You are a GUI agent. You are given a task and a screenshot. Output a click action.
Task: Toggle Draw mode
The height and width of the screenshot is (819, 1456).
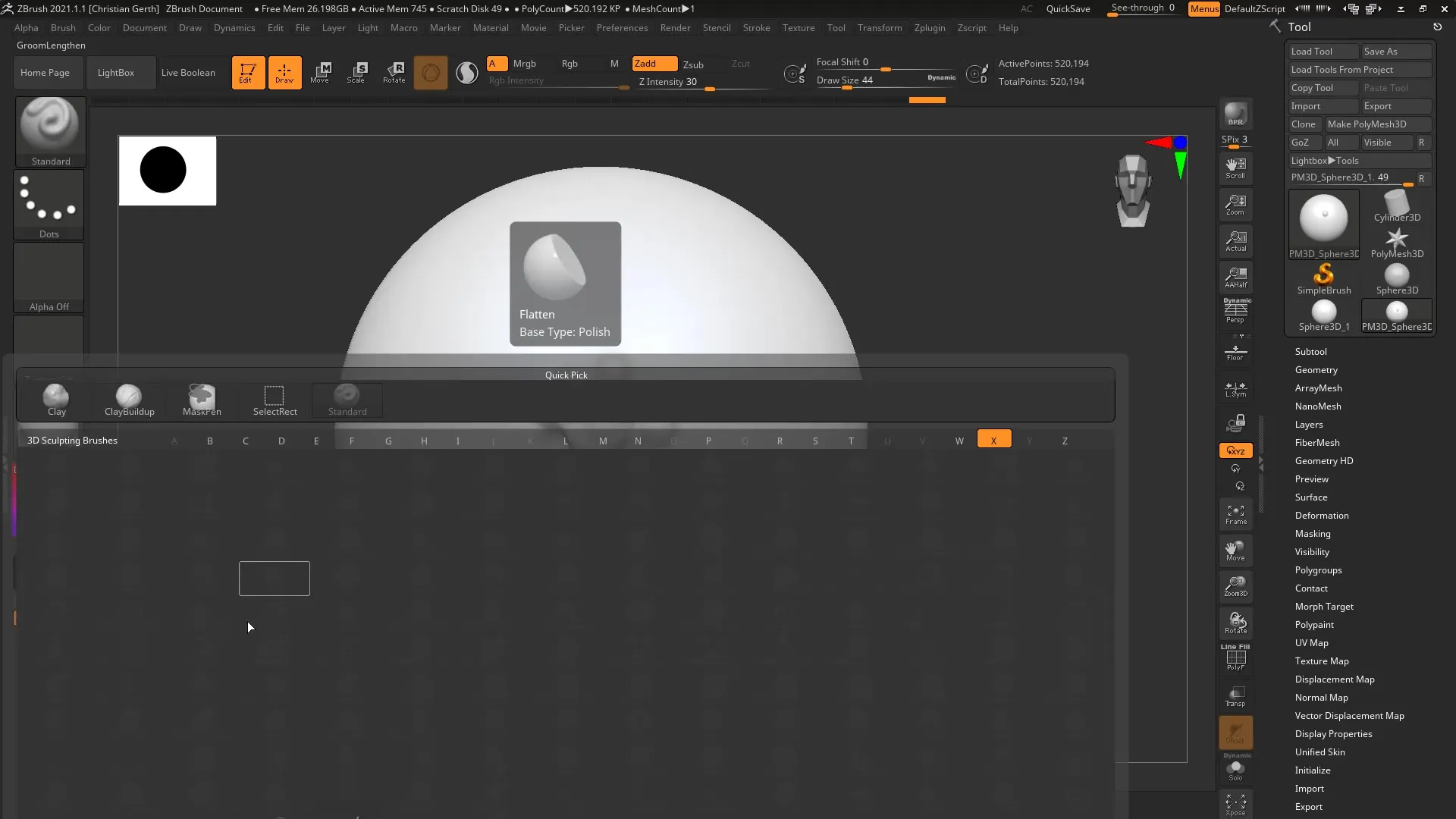(x=284, y=73)
